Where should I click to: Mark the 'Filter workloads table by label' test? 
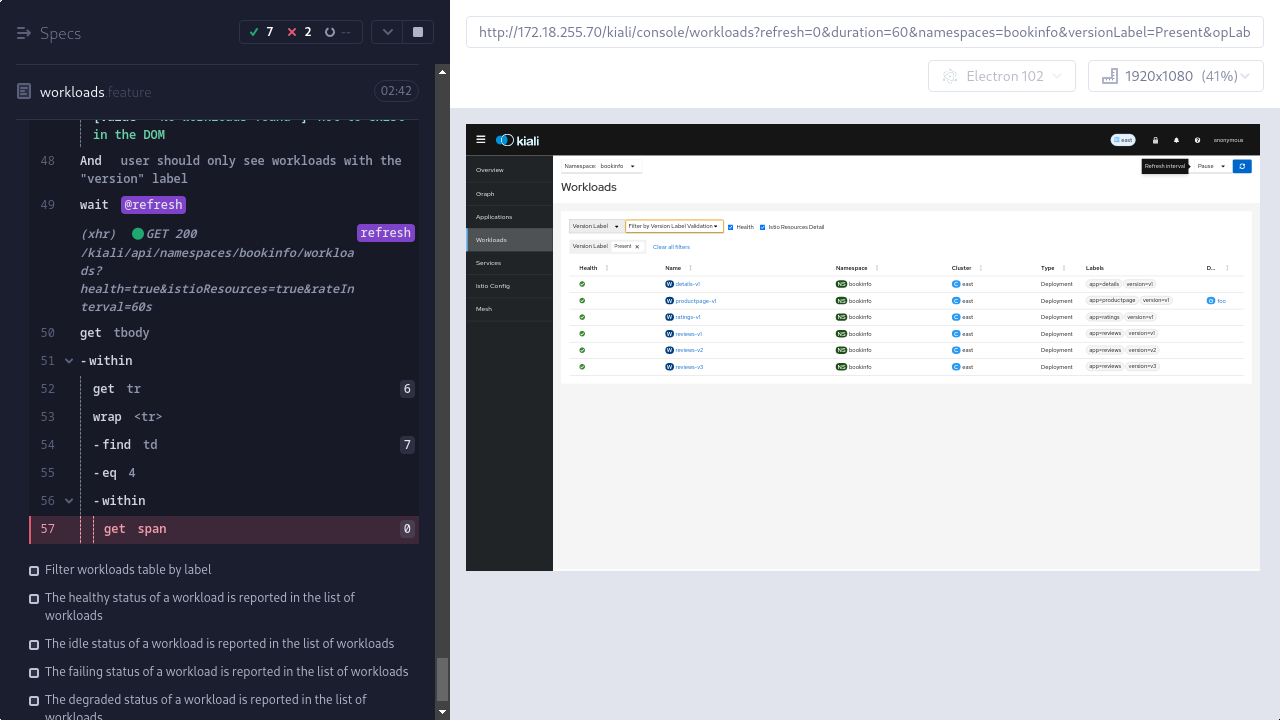tap(34, 570)
